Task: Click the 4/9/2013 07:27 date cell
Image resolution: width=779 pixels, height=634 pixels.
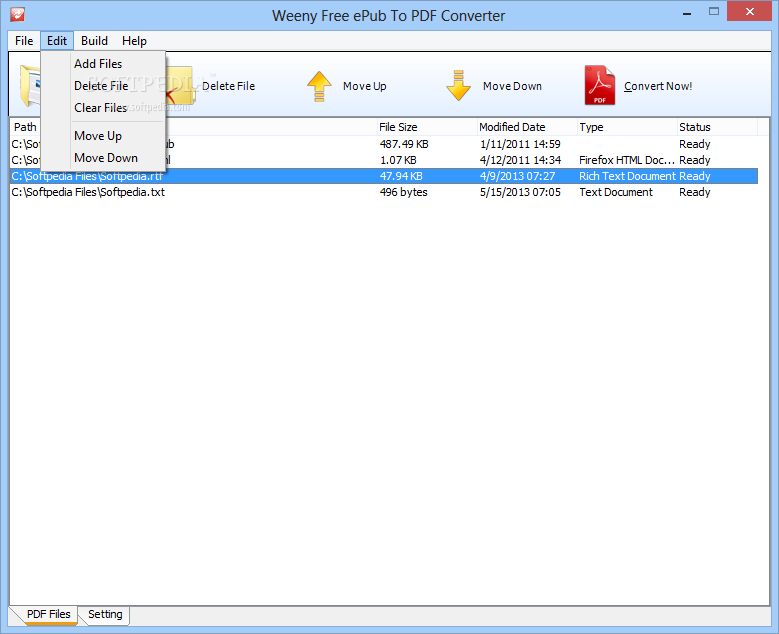Action: 517,176
